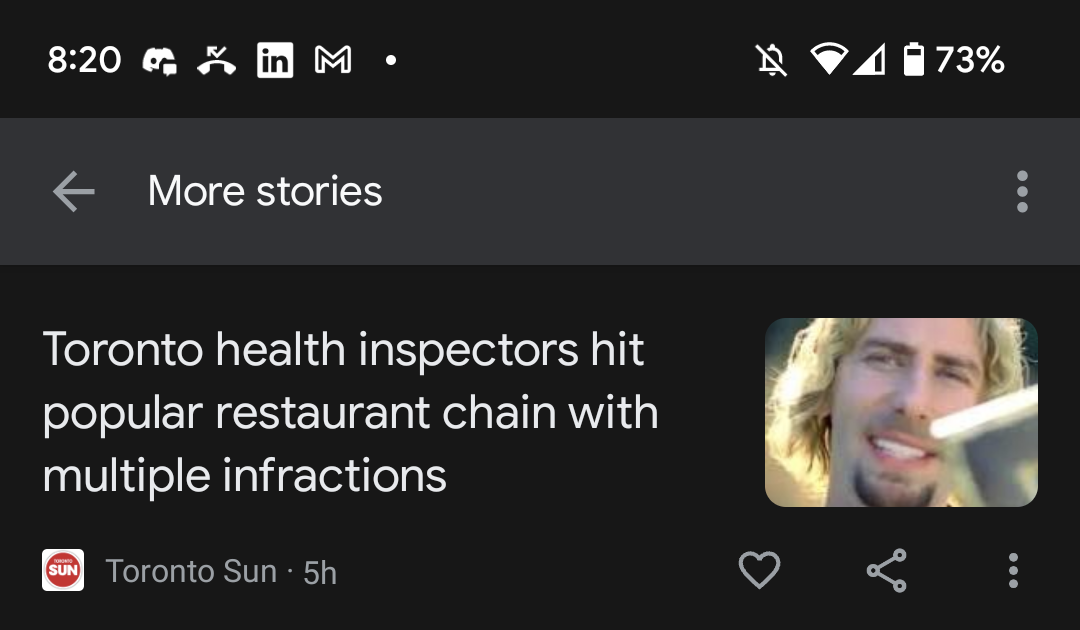Like the restaurant infractions article
Viewport: 1080px width, 630px height.
click(760, 570)
